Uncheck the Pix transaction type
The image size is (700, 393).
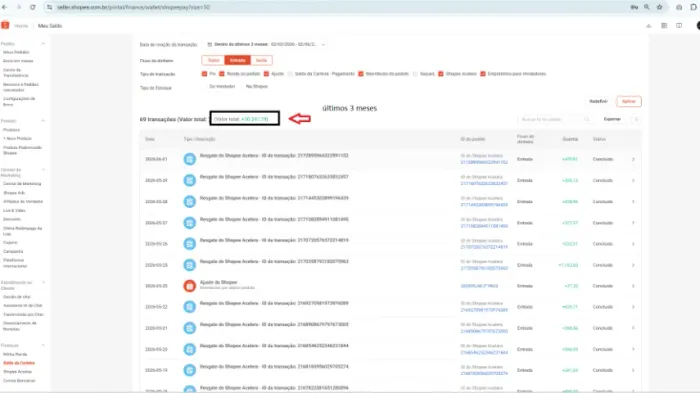coord(204,74)
